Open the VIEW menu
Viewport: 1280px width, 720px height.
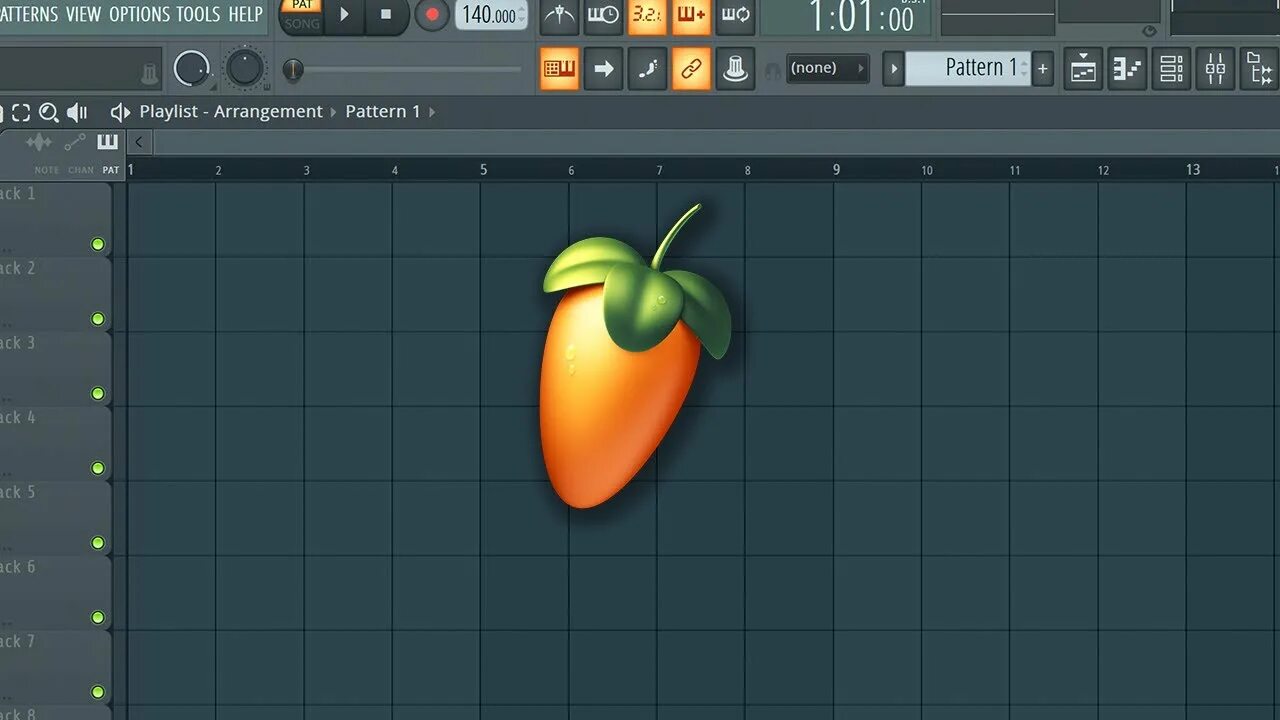click(84, 14)
